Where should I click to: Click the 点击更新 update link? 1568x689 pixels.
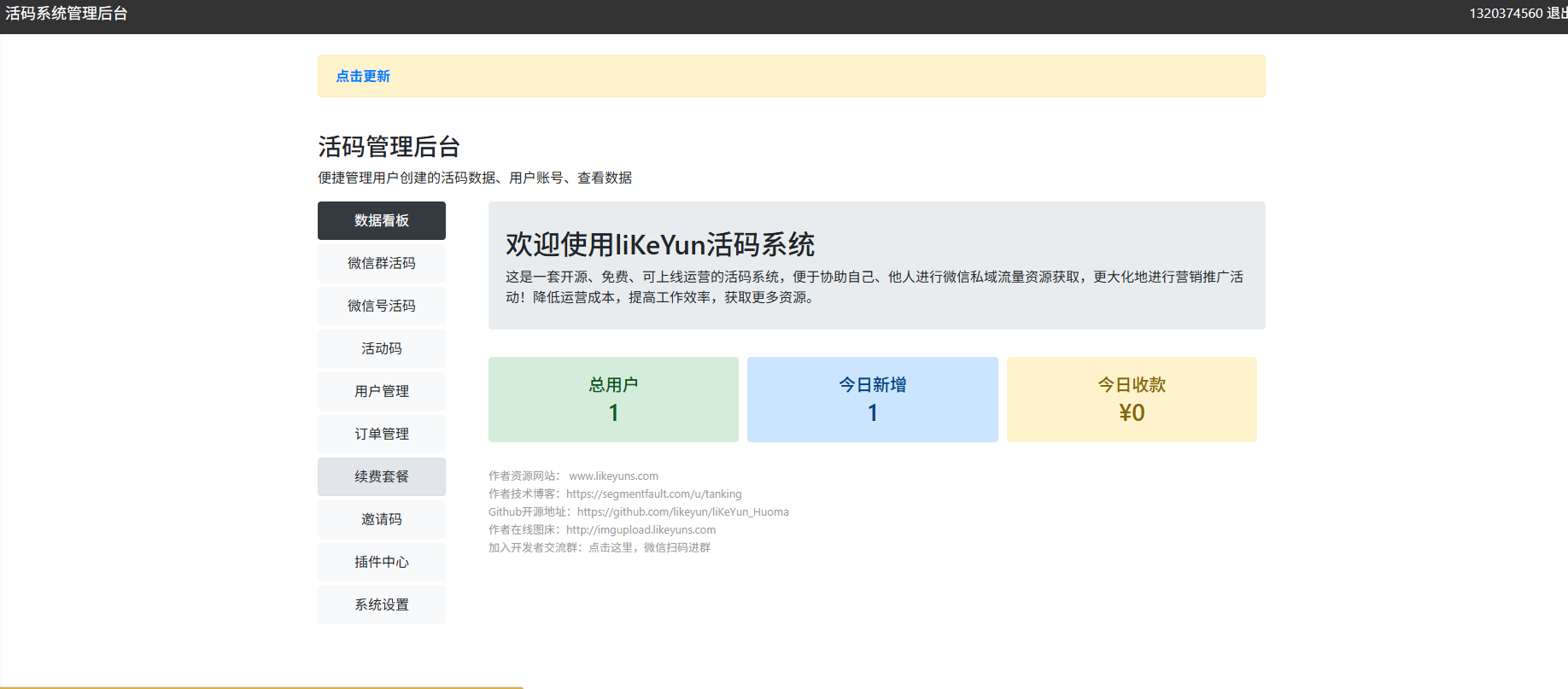pyautogui.click(x=363, y=76)
